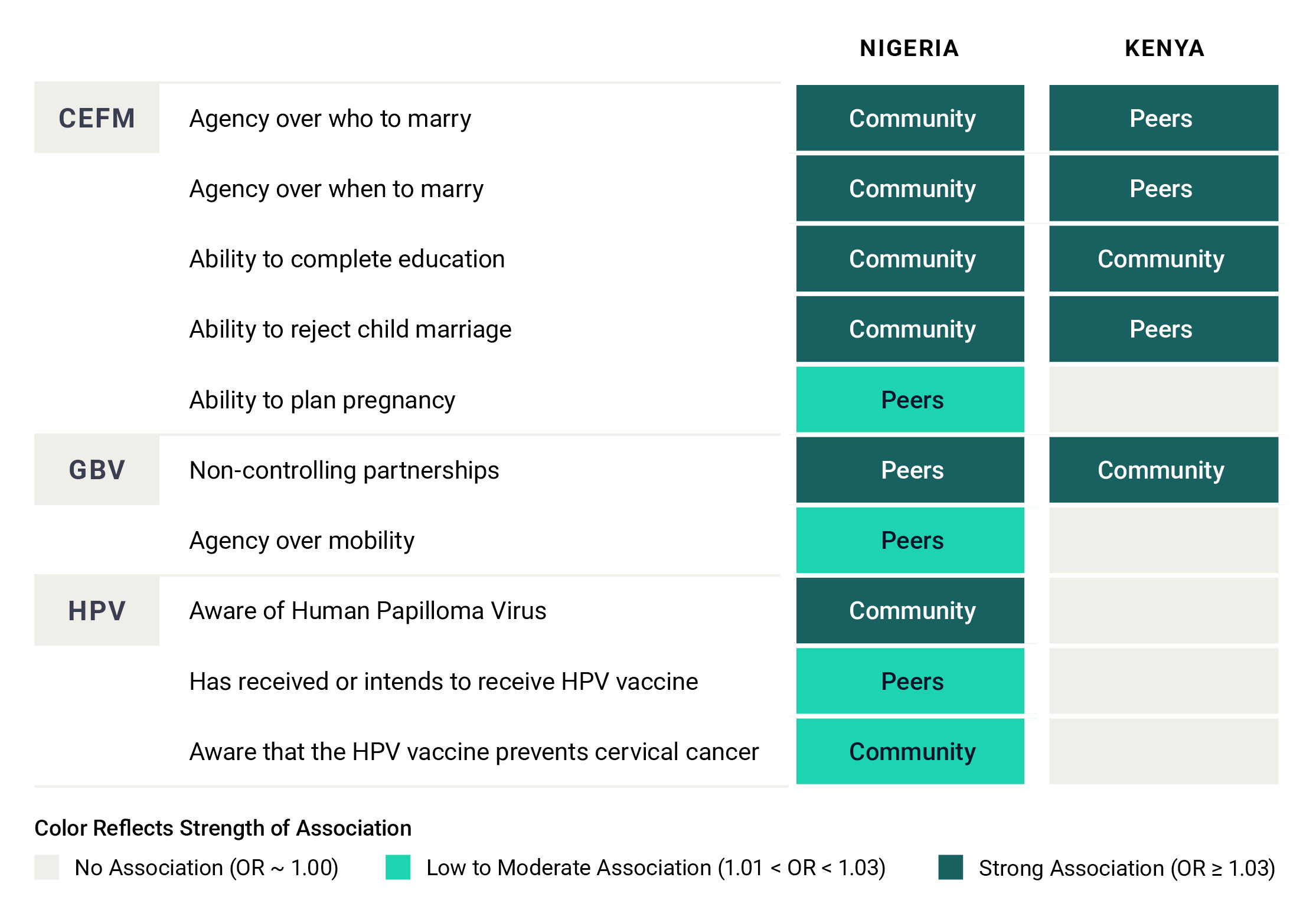Image resolution: width=1316 pixels, height=910 pixels.
Task: Click the Strong Association dark teal legend swatch
Action: tap(950, 867)
